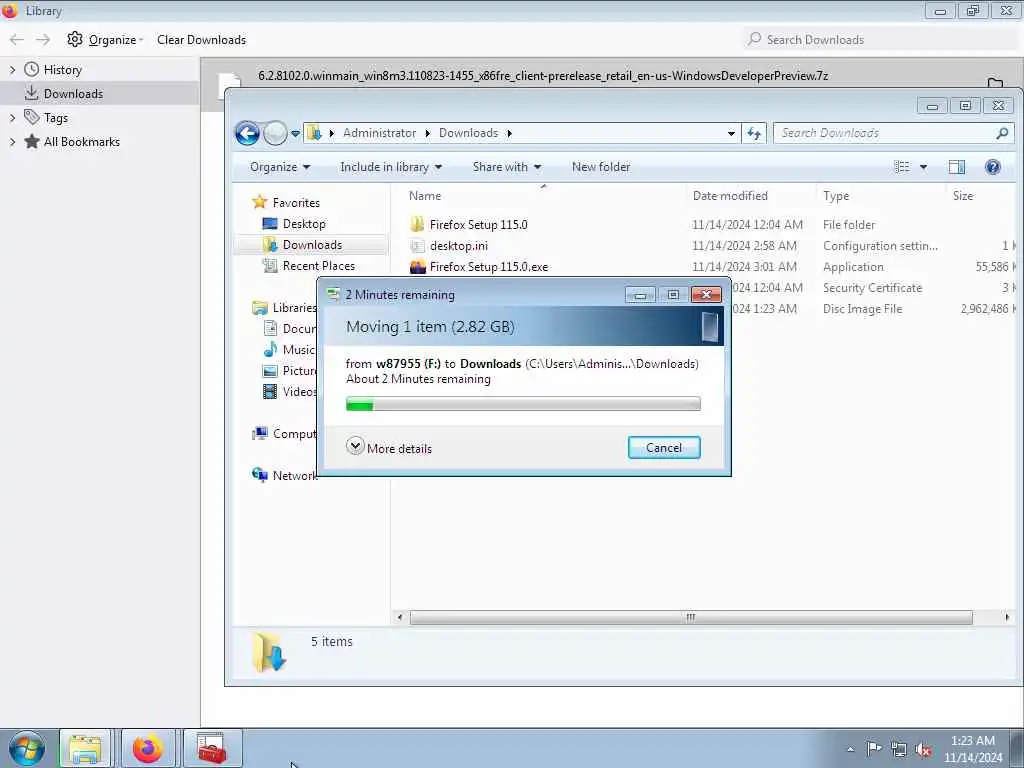This screenshot has width=1024, height=768.
Task: Sort by the Name column header
Action: (x=425, y=196)
